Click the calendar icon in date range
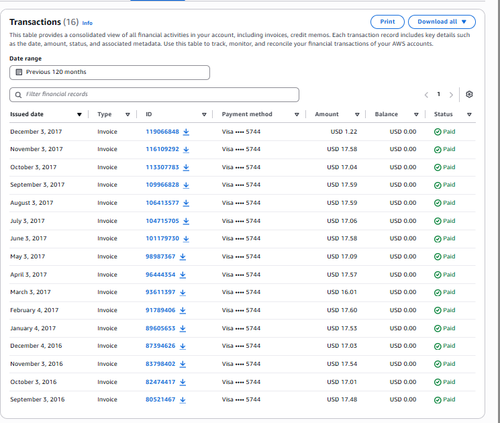500x423 pixels. [19, 72]
